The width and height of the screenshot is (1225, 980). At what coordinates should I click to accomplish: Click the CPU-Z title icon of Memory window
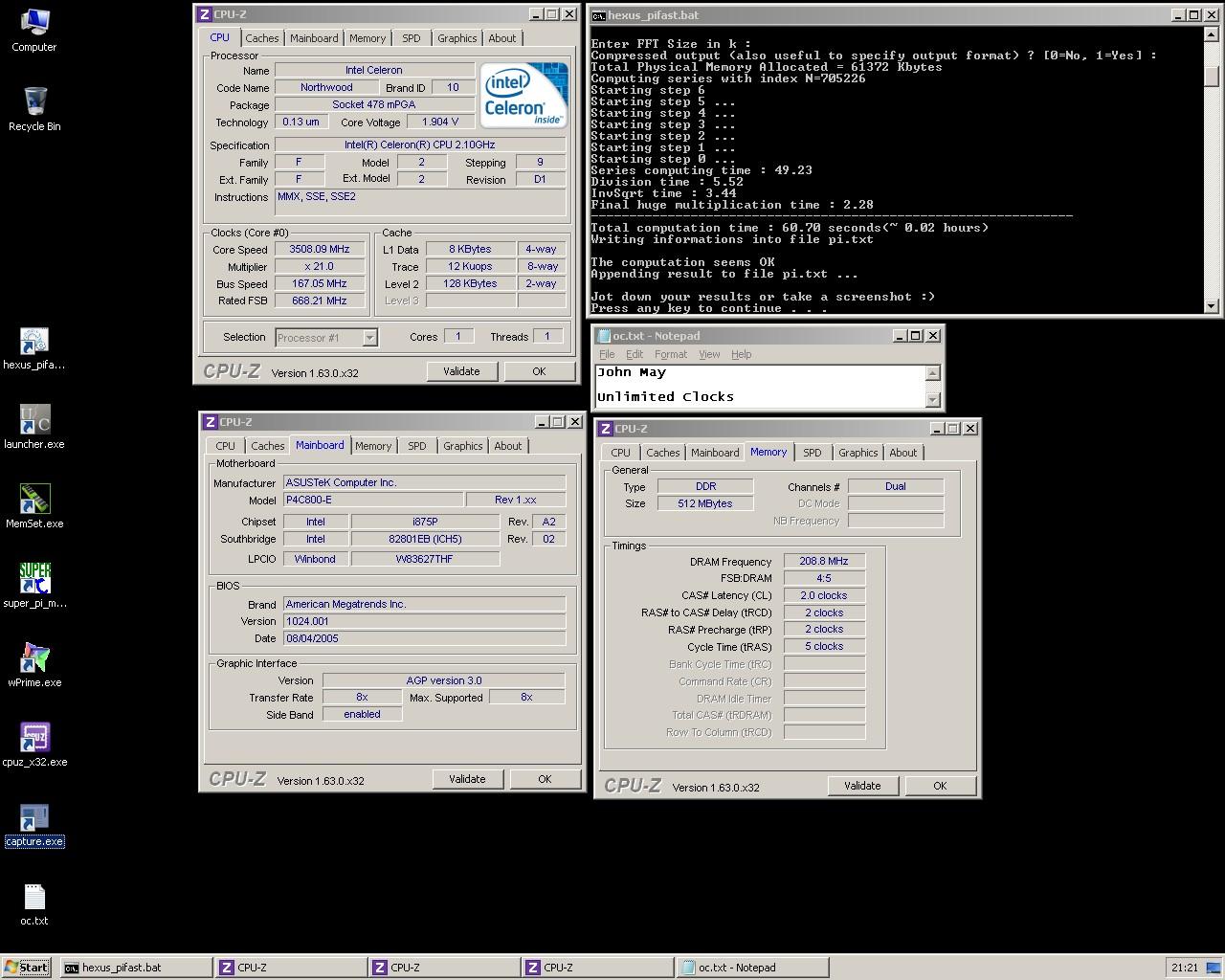pos(605,429)
